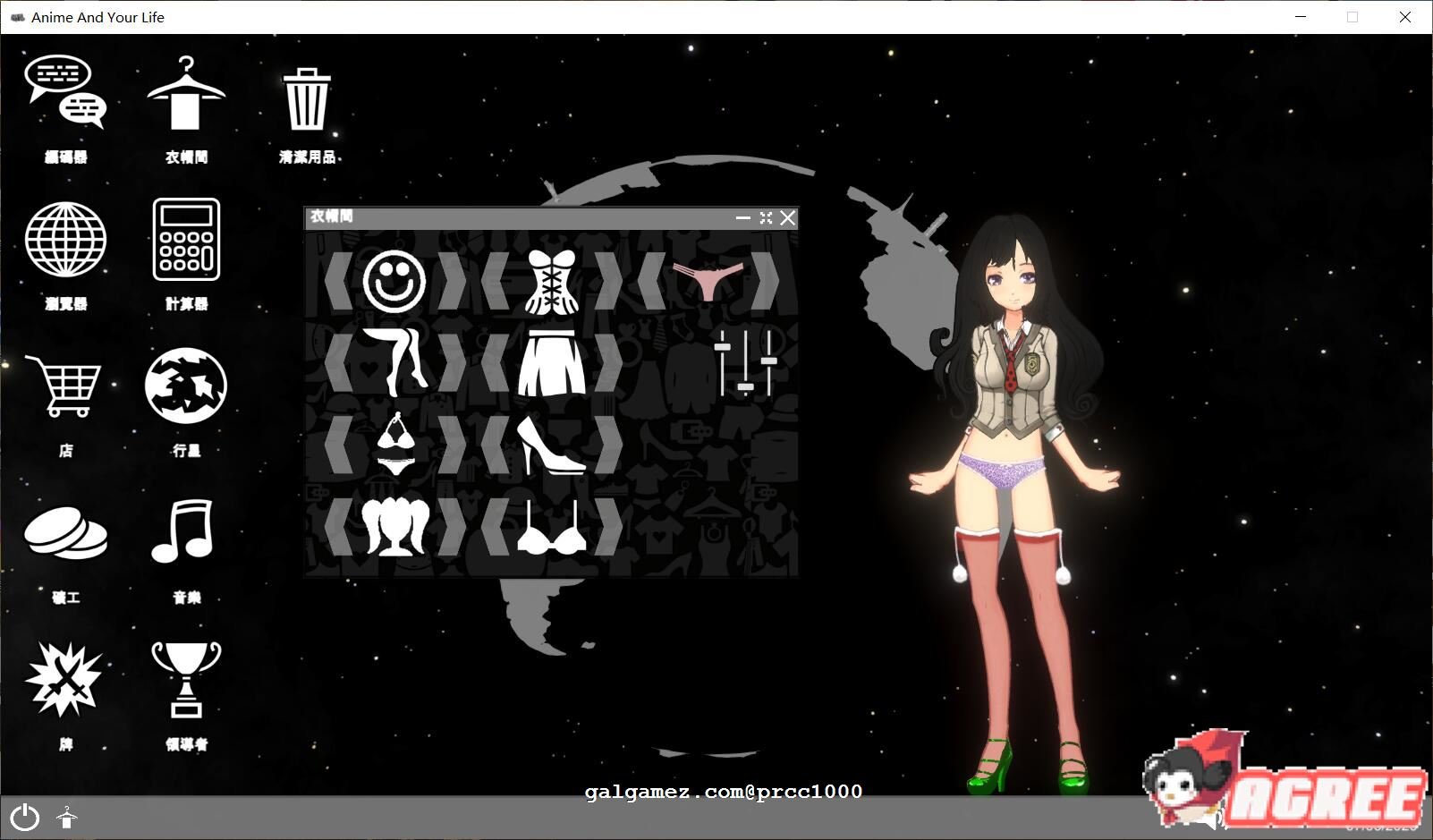Open the 行星 planet app

point(184,386)
